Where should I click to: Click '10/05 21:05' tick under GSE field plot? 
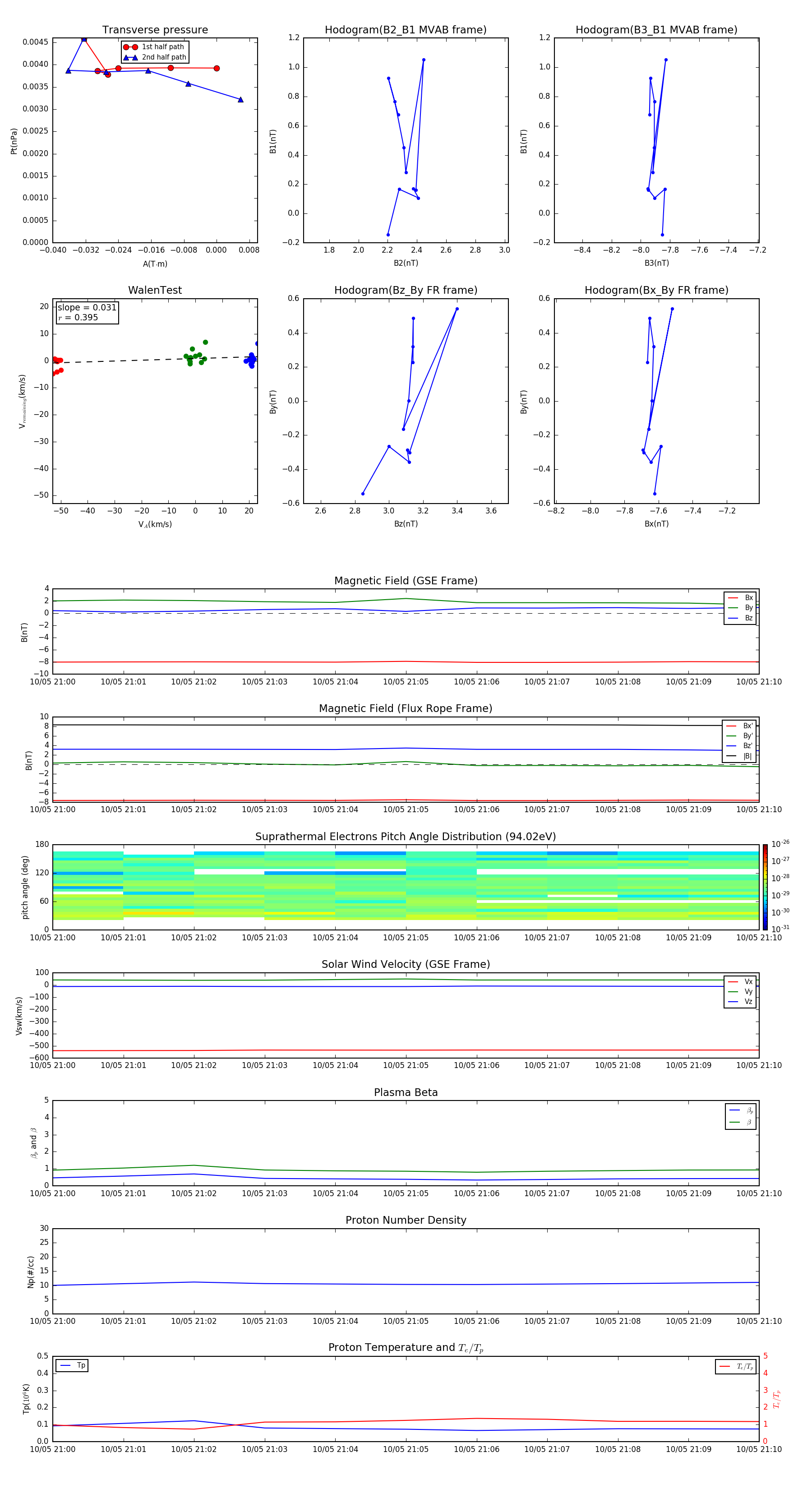406,682
